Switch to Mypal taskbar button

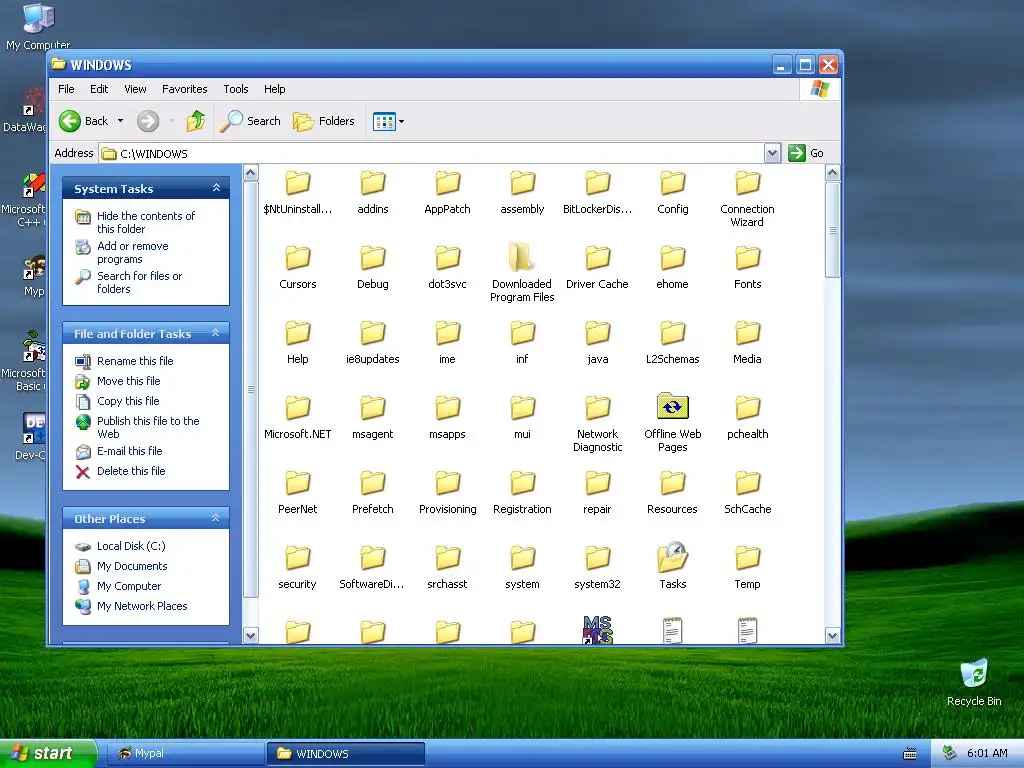coord(184,753)
